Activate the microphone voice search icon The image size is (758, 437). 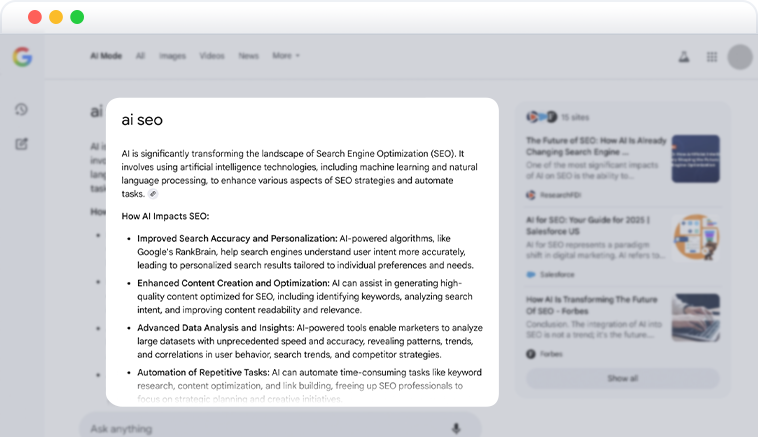pyautogui.click(x=456, y=428)
